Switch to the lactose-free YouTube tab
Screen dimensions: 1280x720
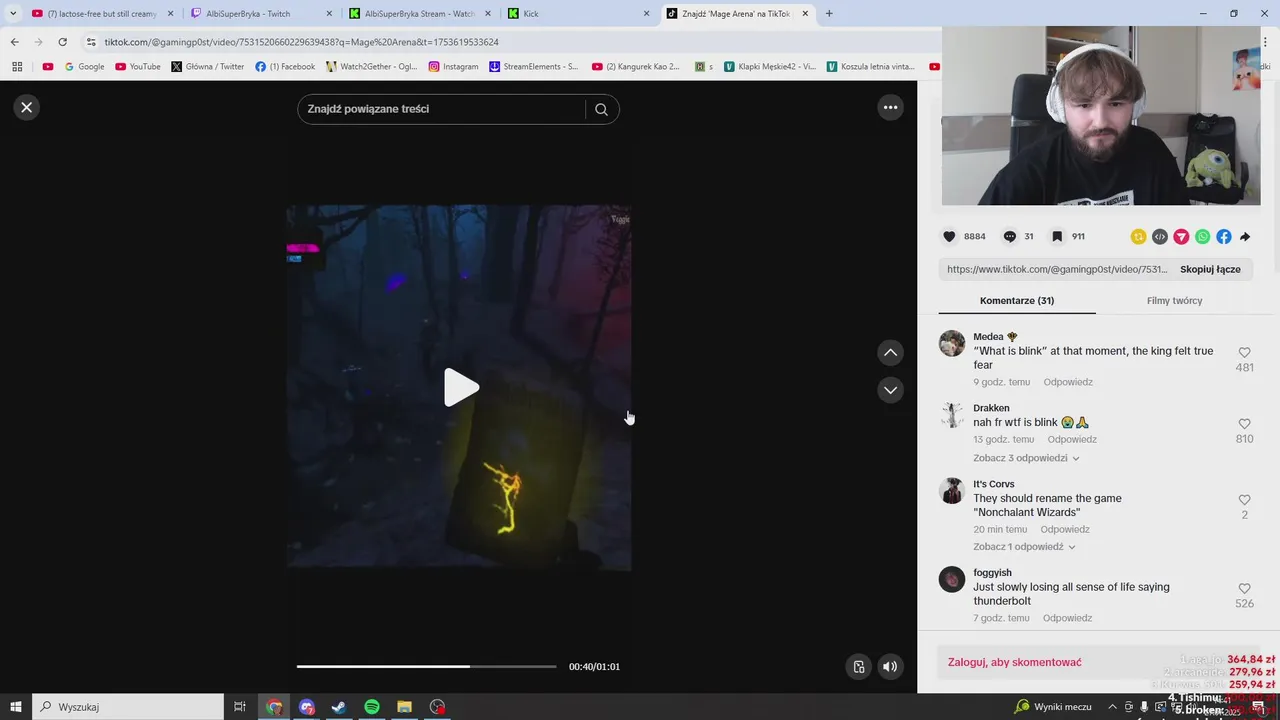tap(103, 14)
